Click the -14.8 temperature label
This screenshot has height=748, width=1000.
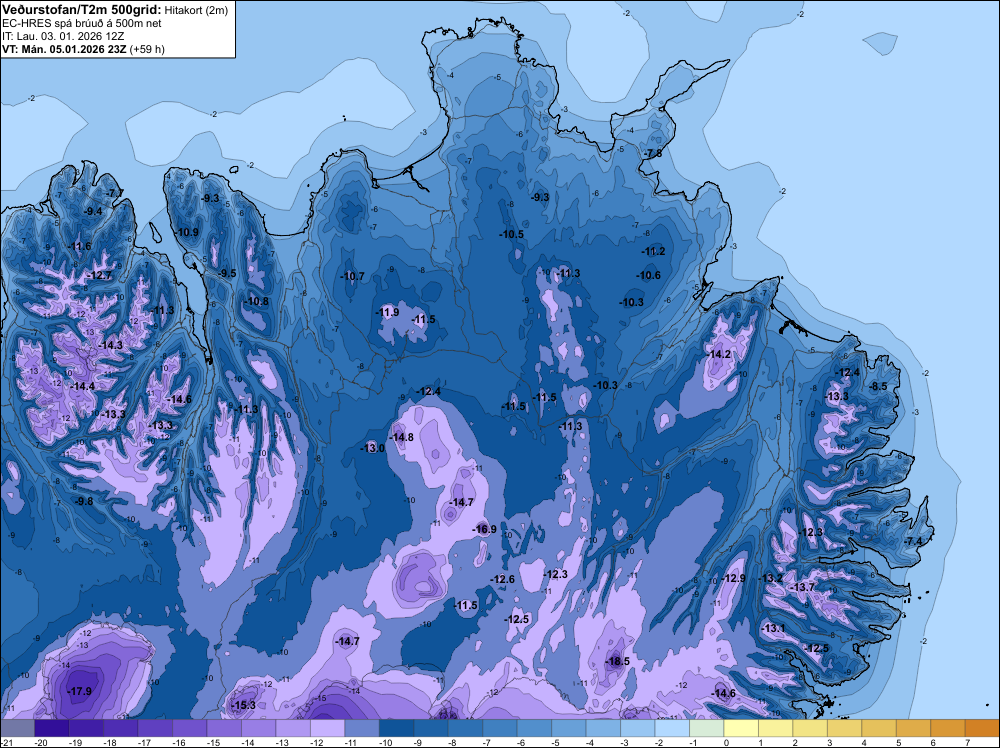point(402,437)
